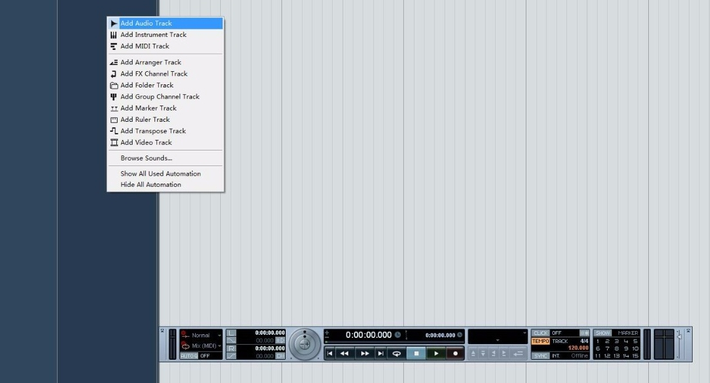
Task: Click the arranger first repeat button
Action: point(494,353)
